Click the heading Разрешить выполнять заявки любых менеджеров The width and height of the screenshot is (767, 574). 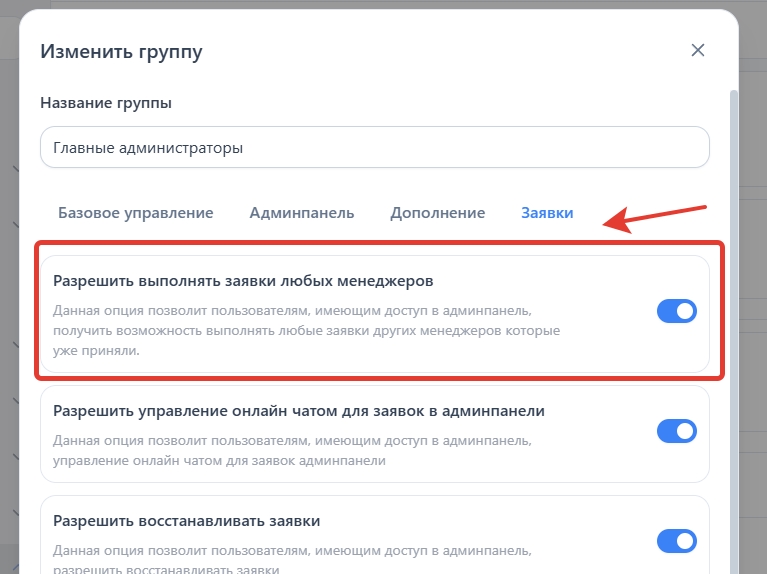tap(242, 280)
